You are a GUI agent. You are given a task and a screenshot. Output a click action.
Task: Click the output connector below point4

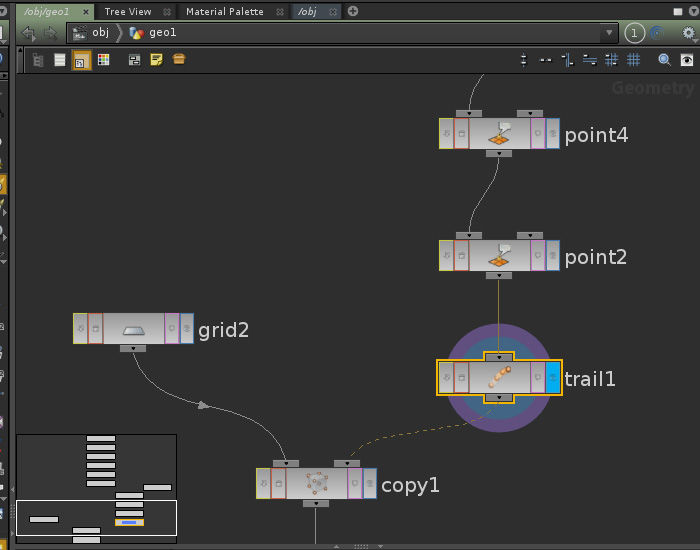tap(498, 154)
